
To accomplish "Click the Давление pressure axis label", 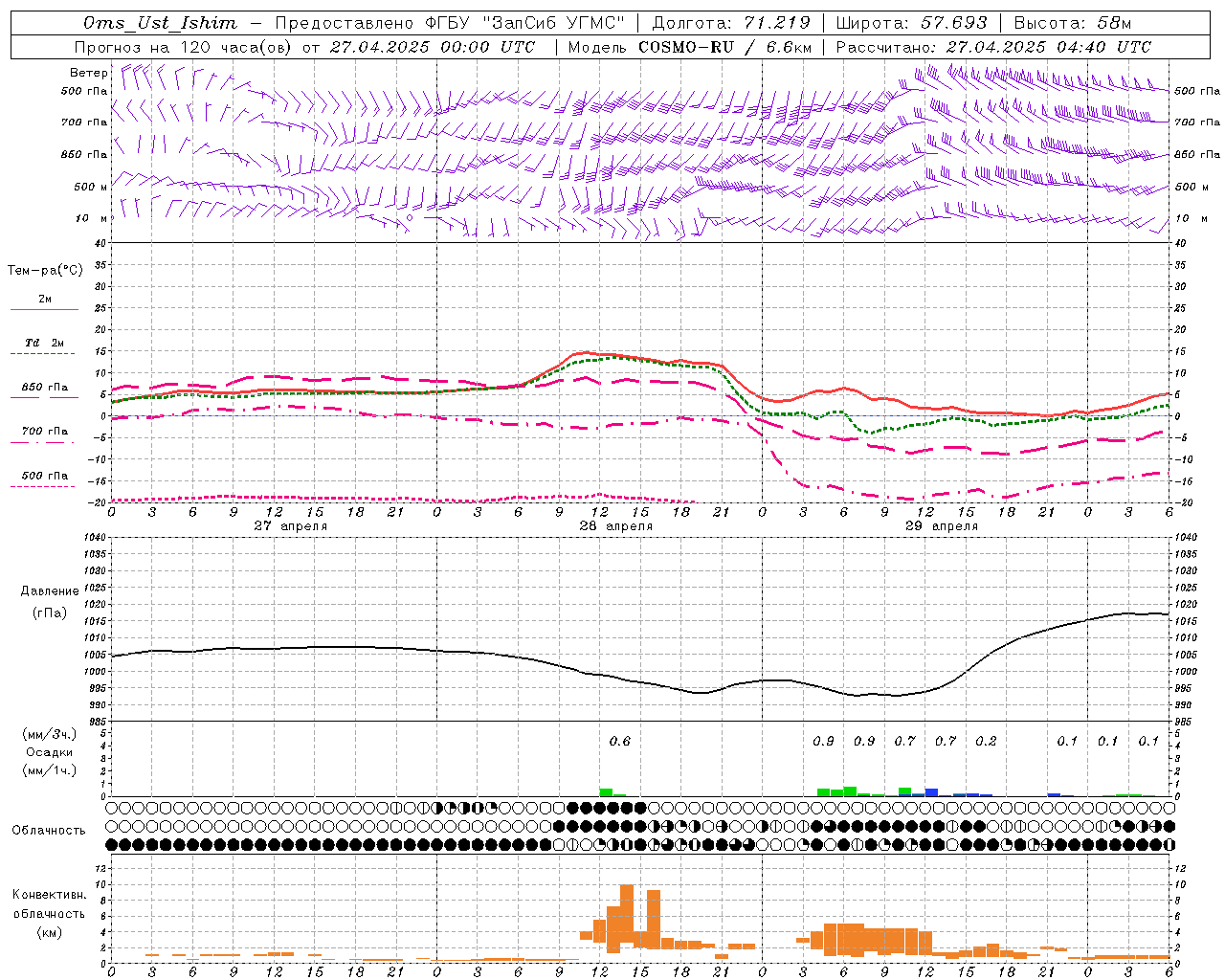I will 50,591.
